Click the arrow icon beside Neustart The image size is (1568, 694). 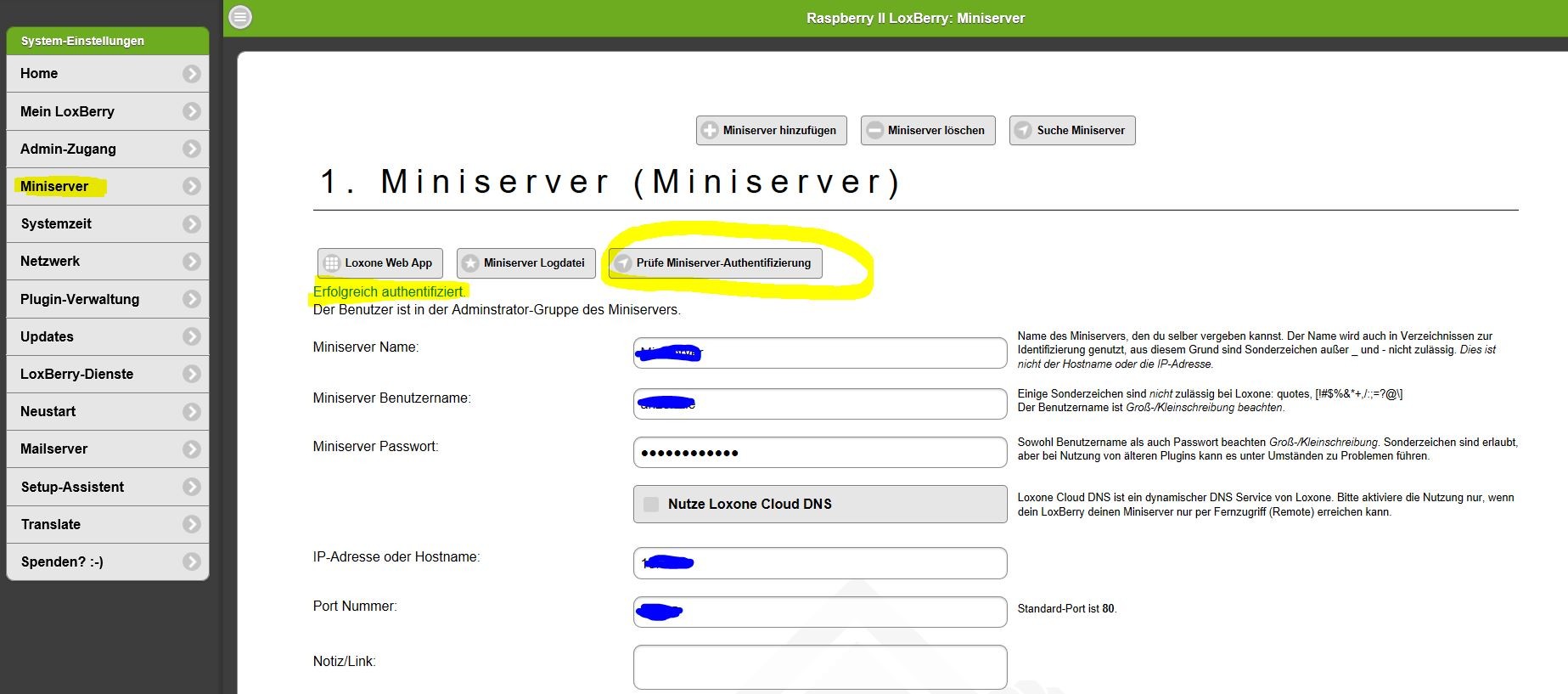(x=192, y=412)
